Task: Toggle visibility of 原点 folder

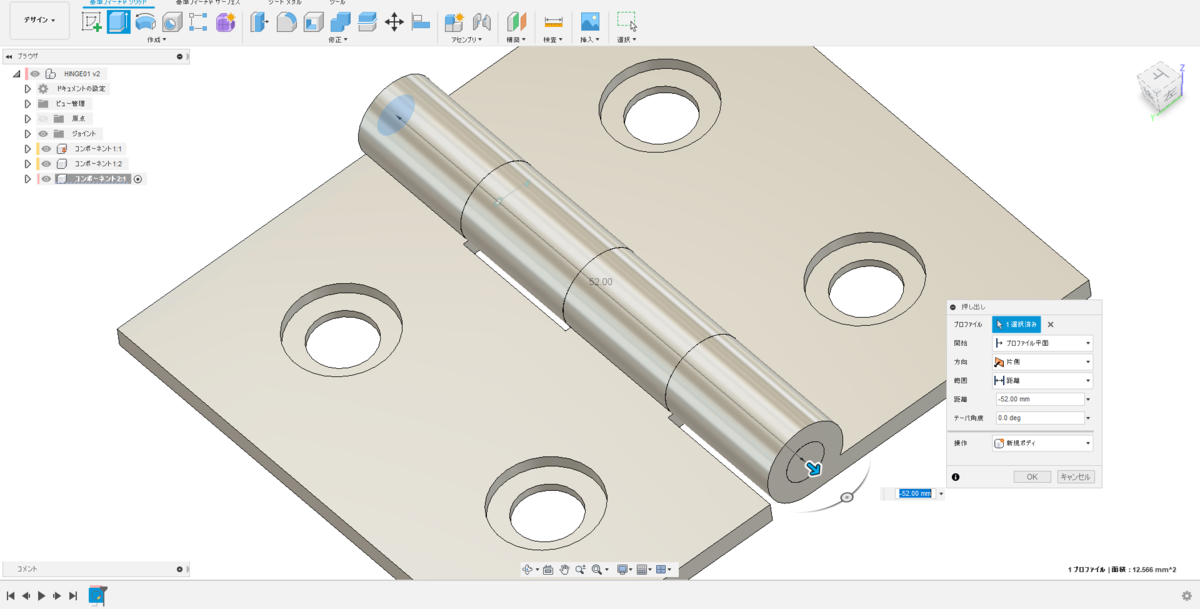Action: pyautogui.click(x=43, y=118)
